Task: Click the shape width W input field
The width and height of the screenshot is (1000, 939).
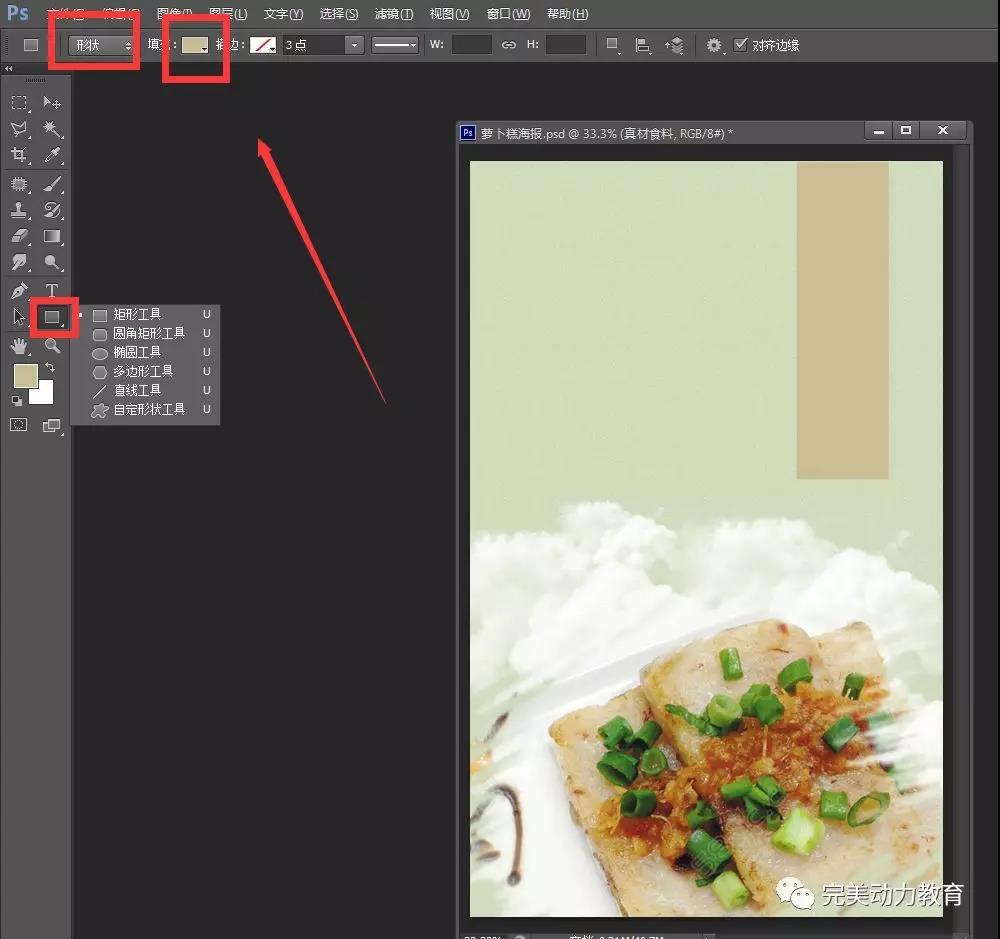Action: 471,45
